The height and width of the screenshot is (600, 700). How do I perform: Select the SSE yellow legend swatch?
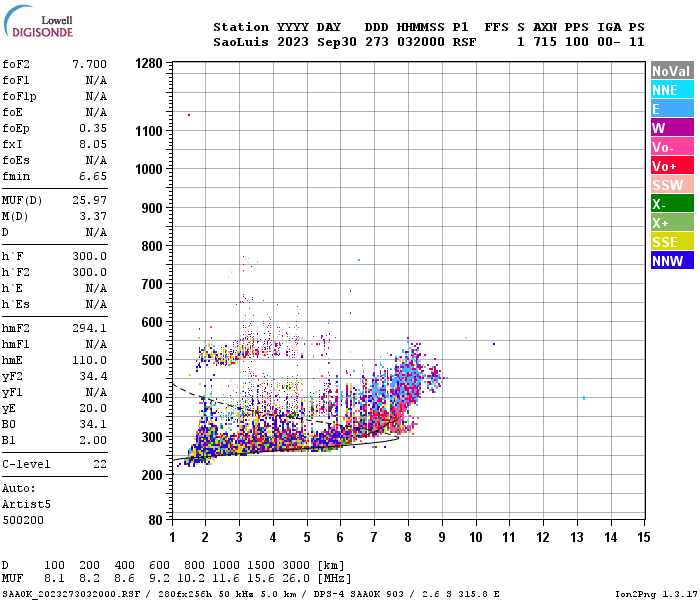click(x=672, y=242)
